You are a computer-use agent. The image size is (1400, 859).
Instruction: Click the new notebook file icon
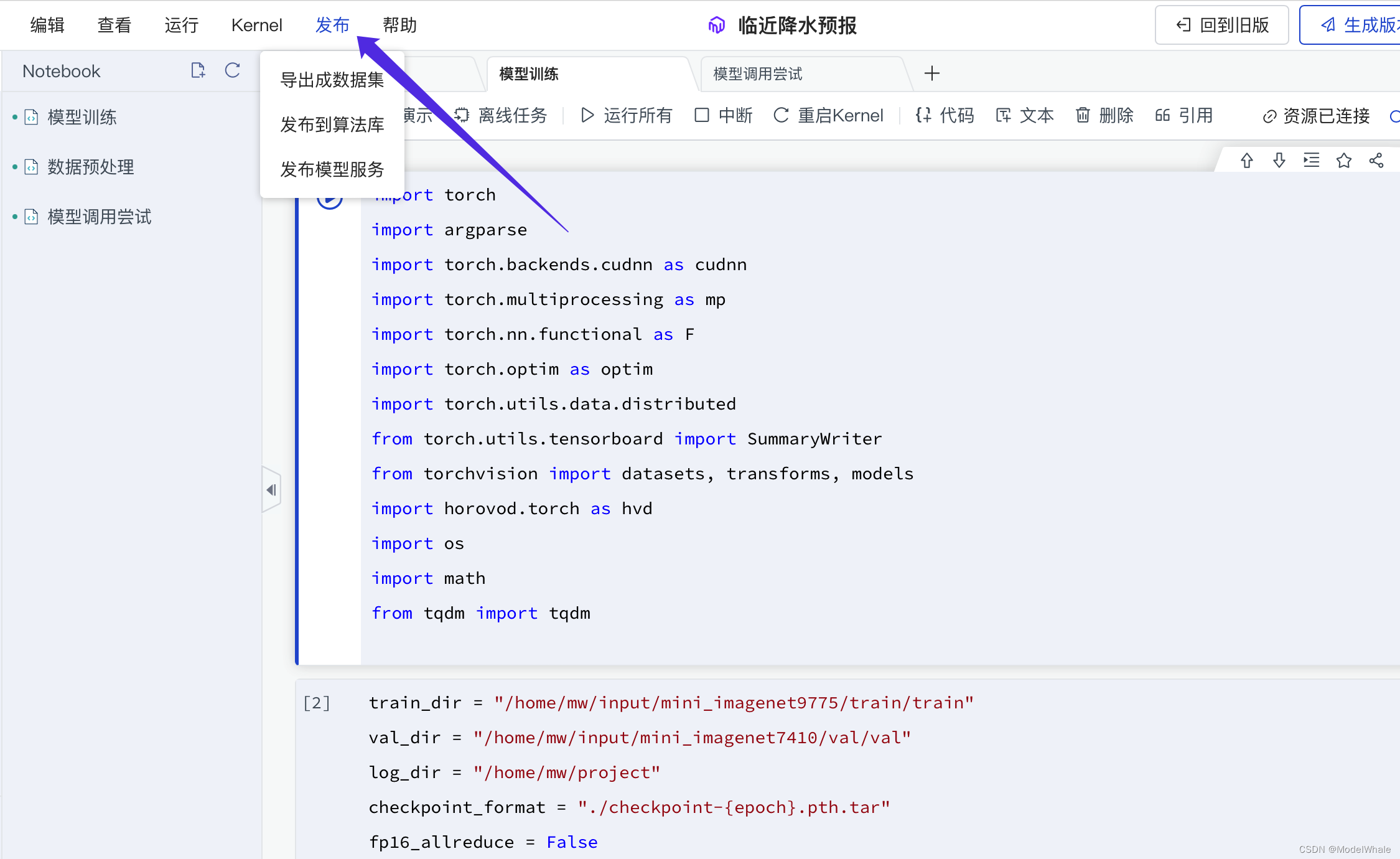tap(198, 70)
